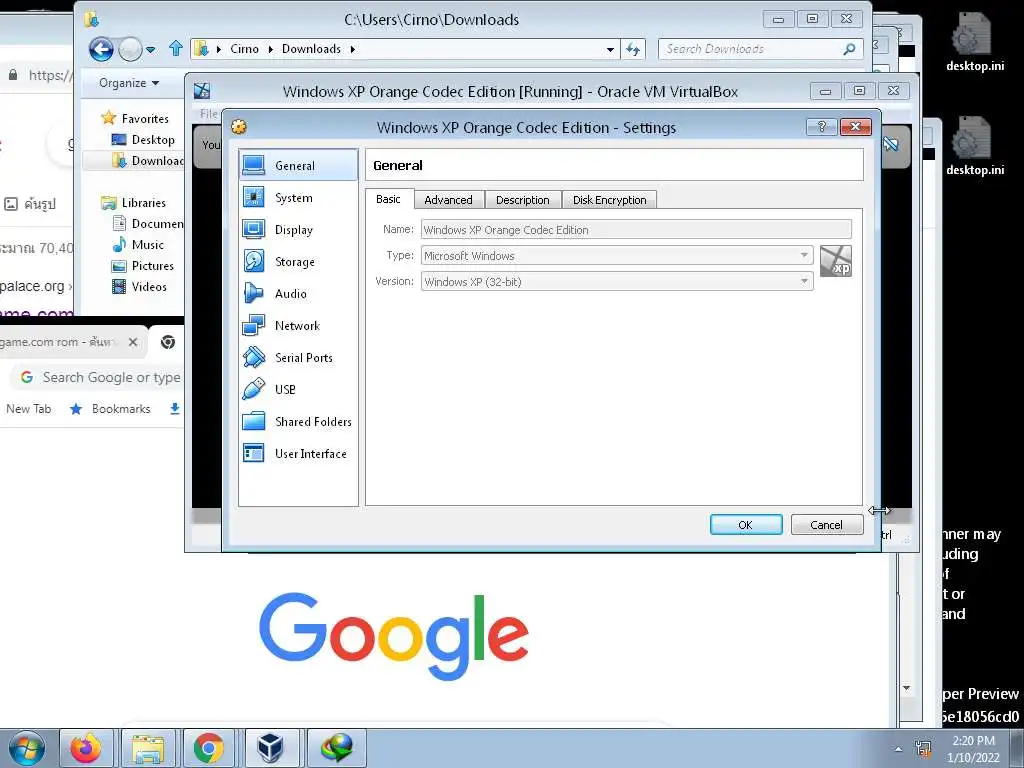Image resolution: width=1024 pixels, height=768 pixels.
Task: Select the General settings category icon
Action: click(253, 165)
